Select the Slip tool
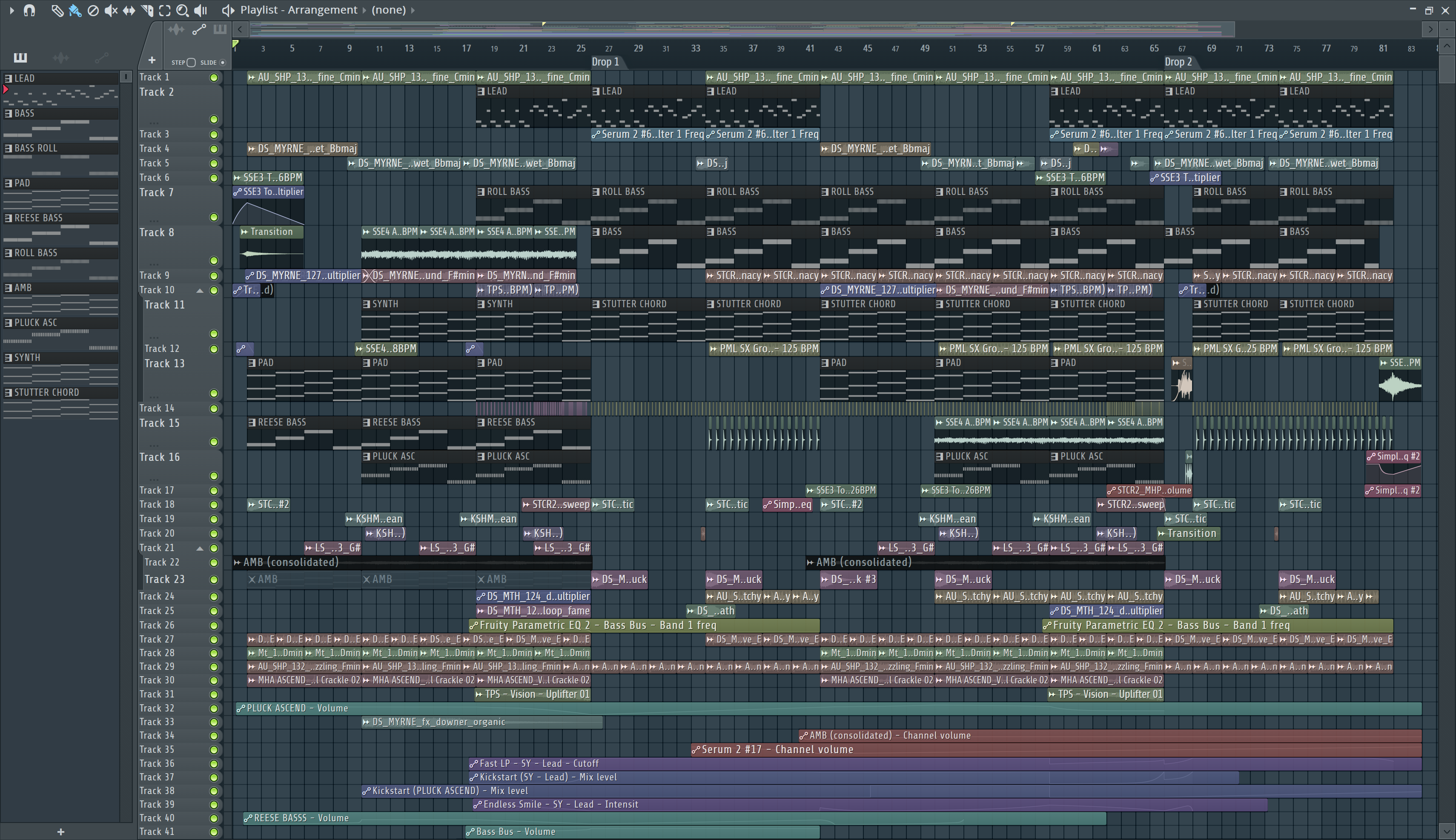Image resolution: width=1456 pixels, height=840 pixels. [x=129, y=10]
